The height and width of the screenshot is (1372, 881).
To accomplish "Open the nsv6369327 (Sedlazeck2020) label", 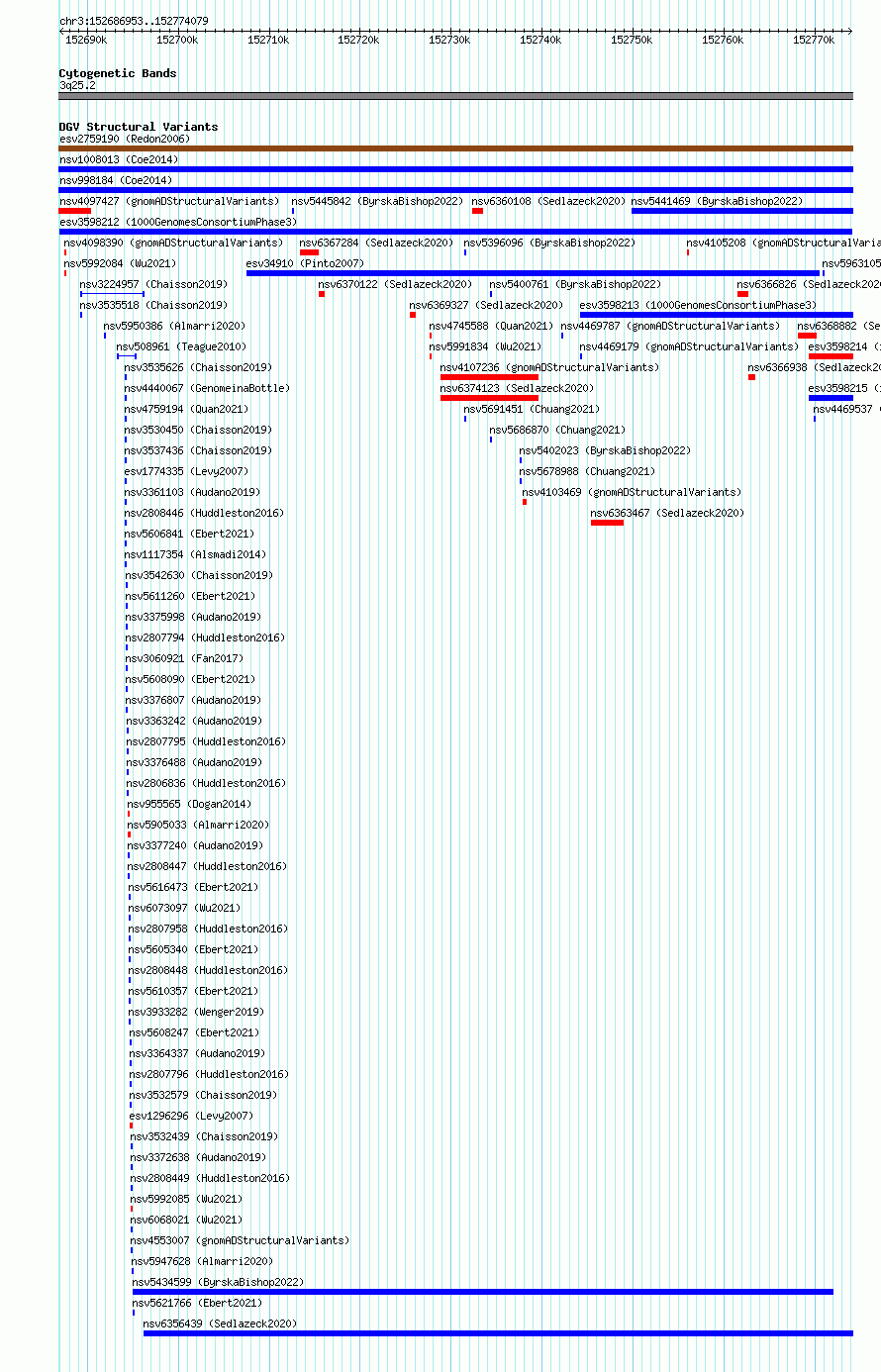I will coord(486,305).
